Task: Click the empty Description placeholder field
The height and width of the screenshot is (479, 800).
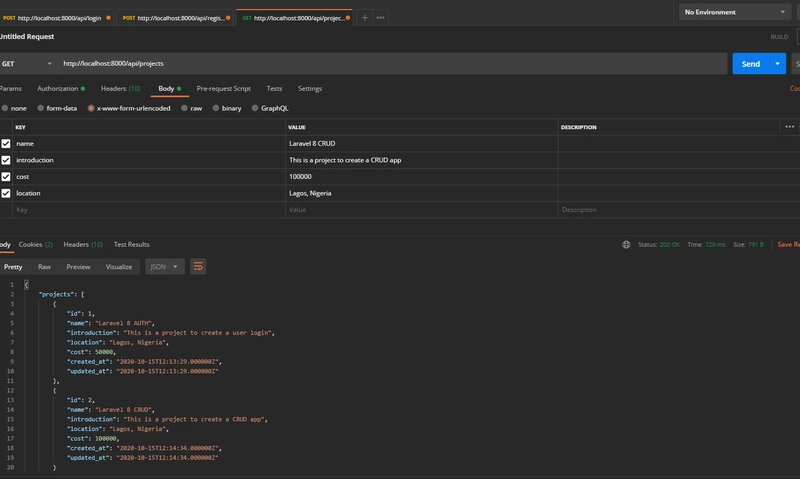Action: pos(679,210)
